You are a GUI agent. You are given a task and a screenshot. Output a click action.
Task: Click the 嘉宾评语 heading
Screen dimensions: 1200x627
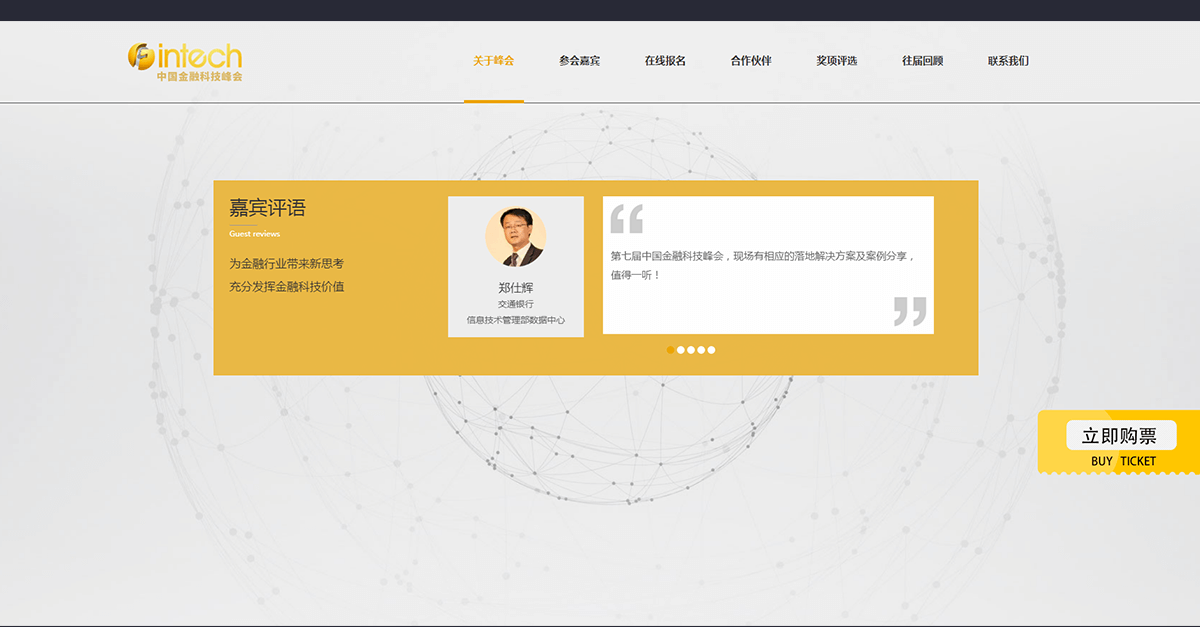[x=268, y=208]
